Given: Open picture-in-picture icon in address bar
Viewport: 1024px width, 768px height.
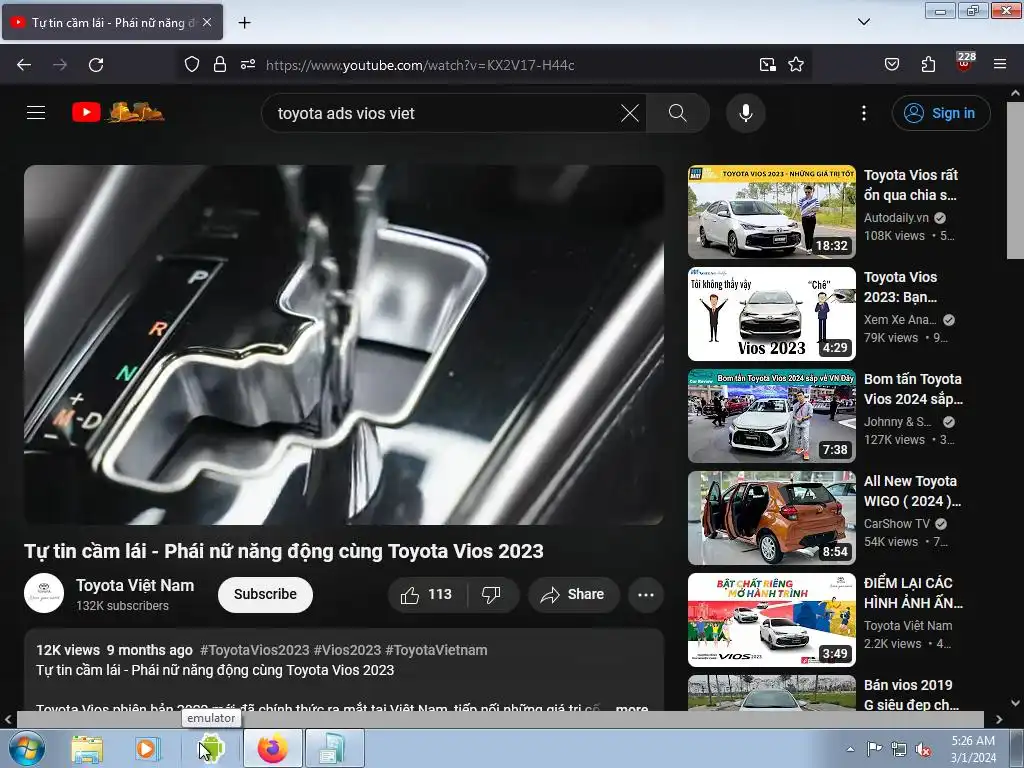Looking at the screenshot, I should coord(767,64).
